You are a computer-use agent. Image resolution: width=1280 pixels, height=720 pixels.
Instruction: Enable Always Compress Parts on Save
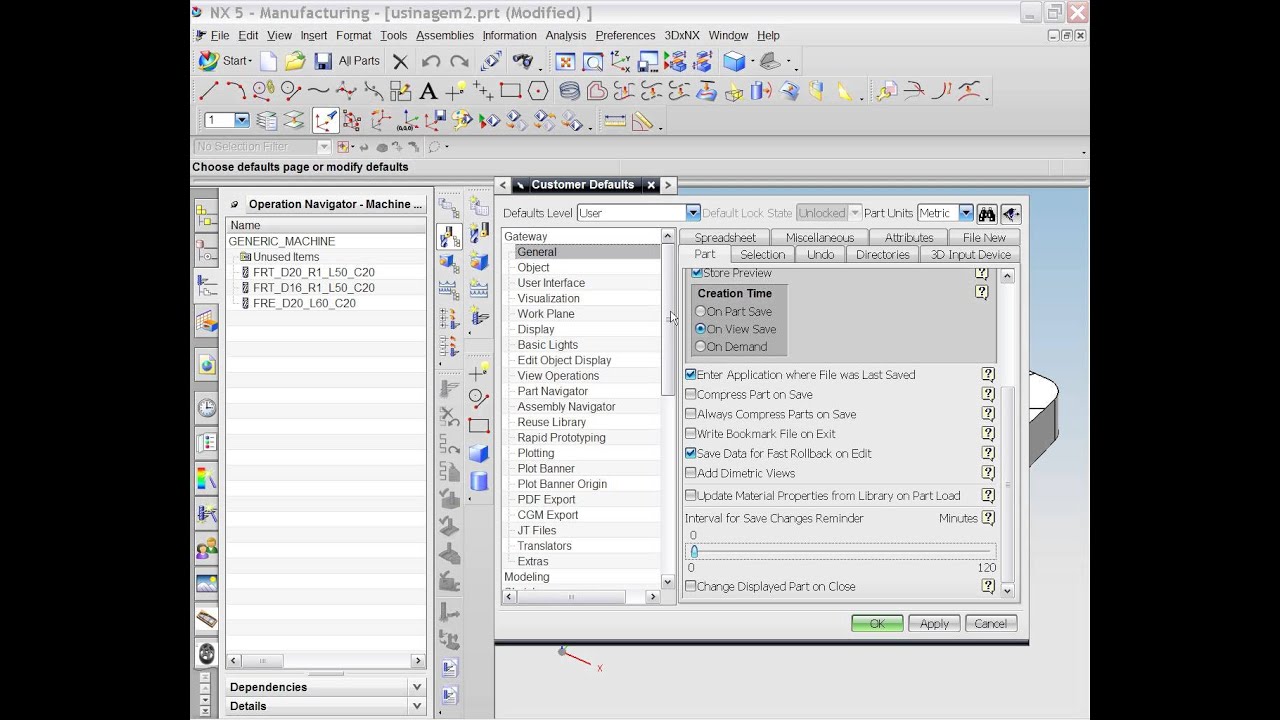coord(690,414)
